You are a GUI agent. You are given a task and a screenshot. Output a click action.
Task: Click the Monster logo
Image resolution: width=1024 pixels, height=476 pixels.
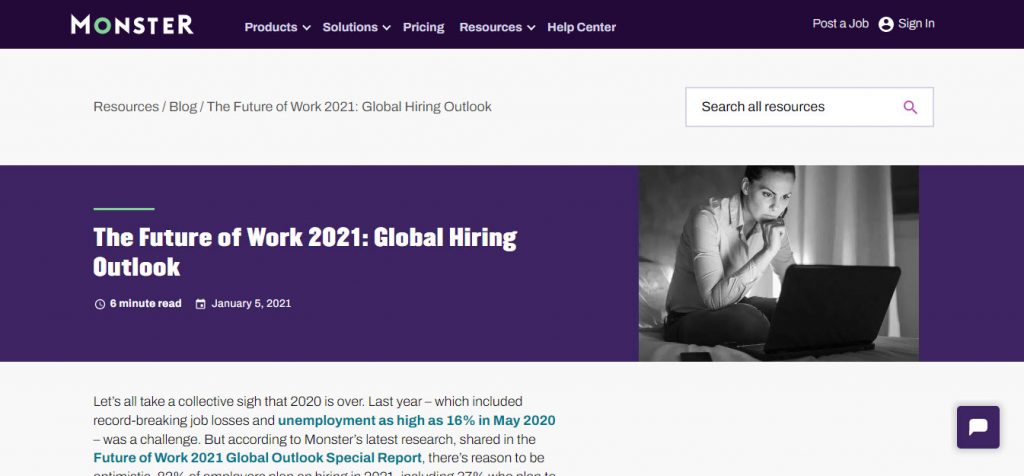132,25
